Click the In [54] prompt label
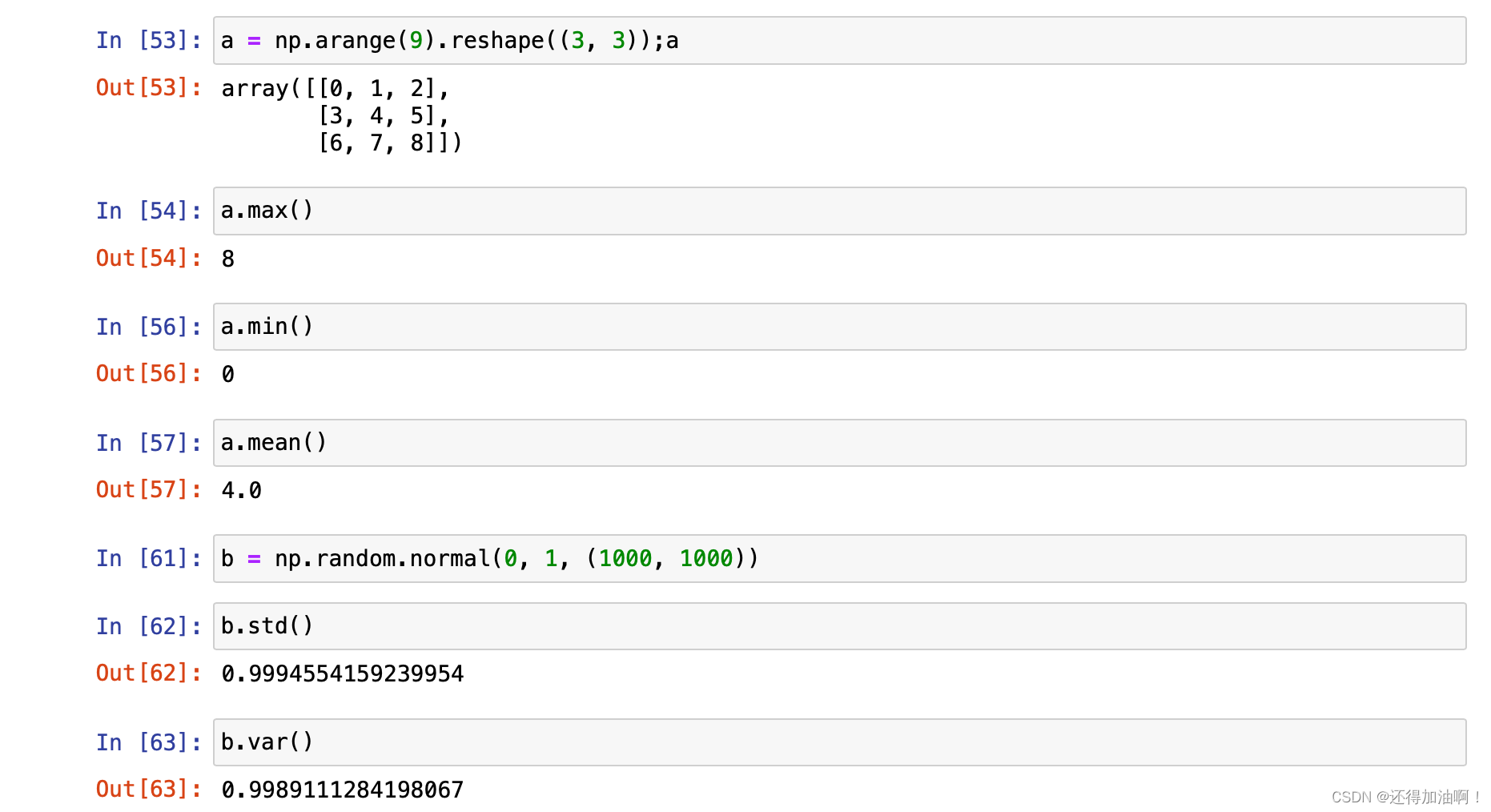The image size is (1491, 812). click(x=148, y=211)
